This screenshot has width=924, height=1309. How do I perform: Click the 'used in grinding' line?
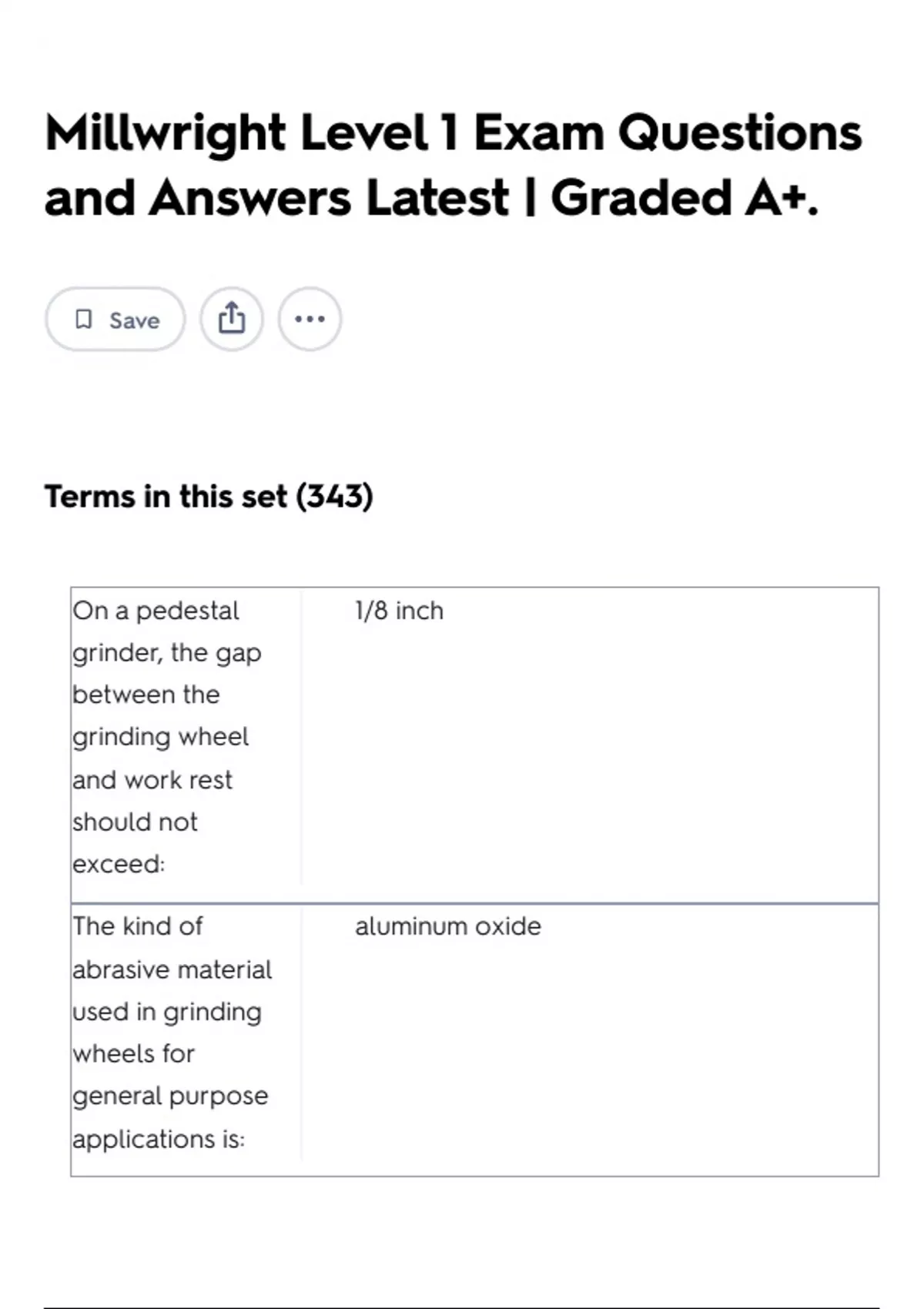(x=167, y=1012)
